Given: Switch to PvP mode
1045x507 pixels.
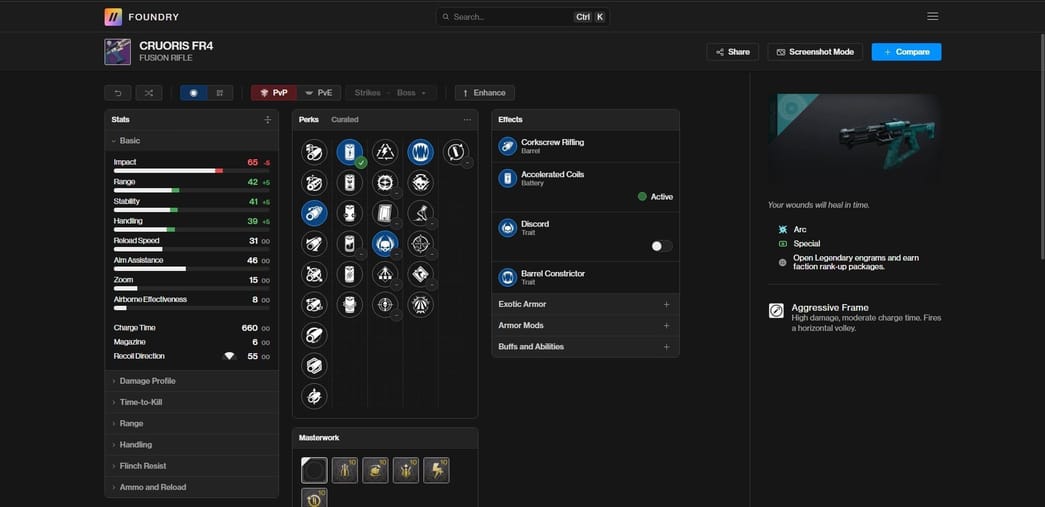Looking at the screenshot, I should (273, 93).
